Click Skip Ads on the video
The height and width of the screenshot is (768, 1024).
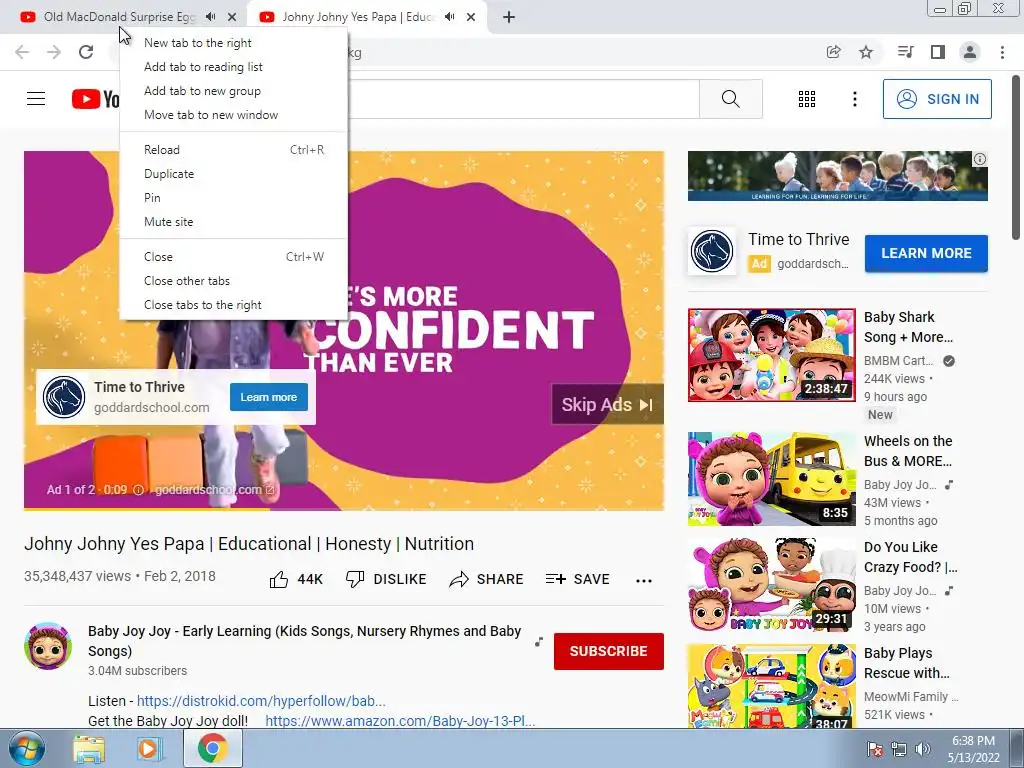tap(607, 405)
